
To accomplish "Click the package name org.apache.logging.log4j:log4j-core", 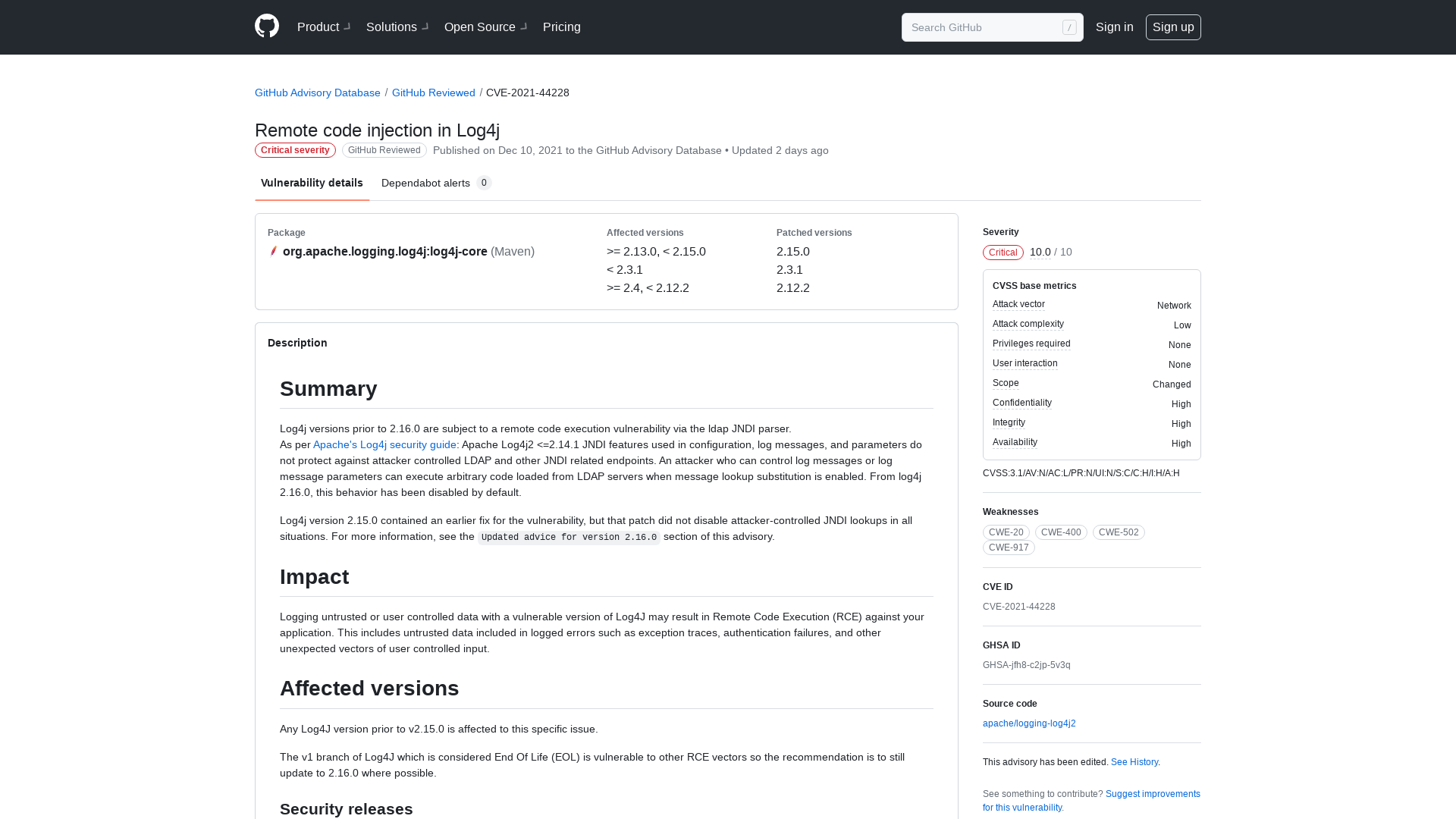I will tap(385, 251).
